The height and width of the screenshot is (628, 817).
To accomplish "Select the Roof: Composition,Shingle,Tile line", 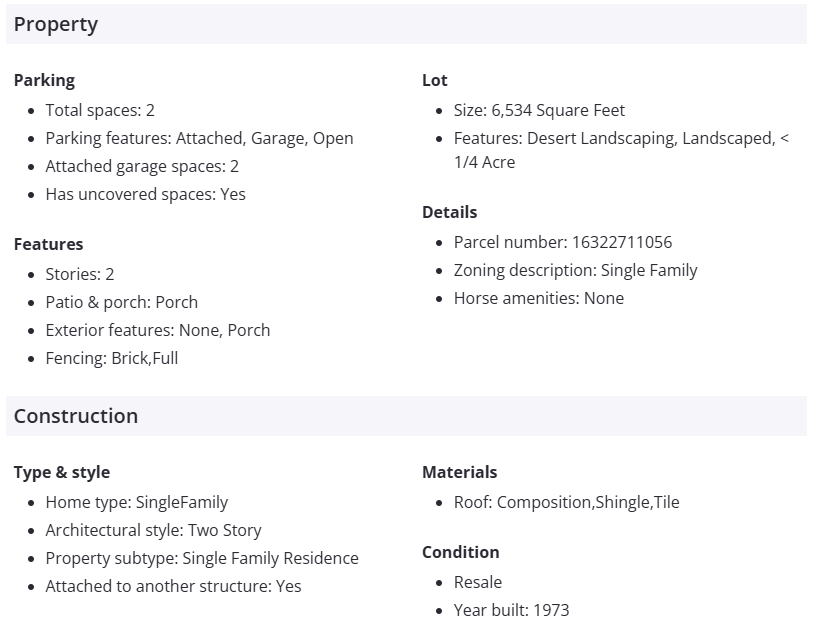I will (x=566, y=502).
